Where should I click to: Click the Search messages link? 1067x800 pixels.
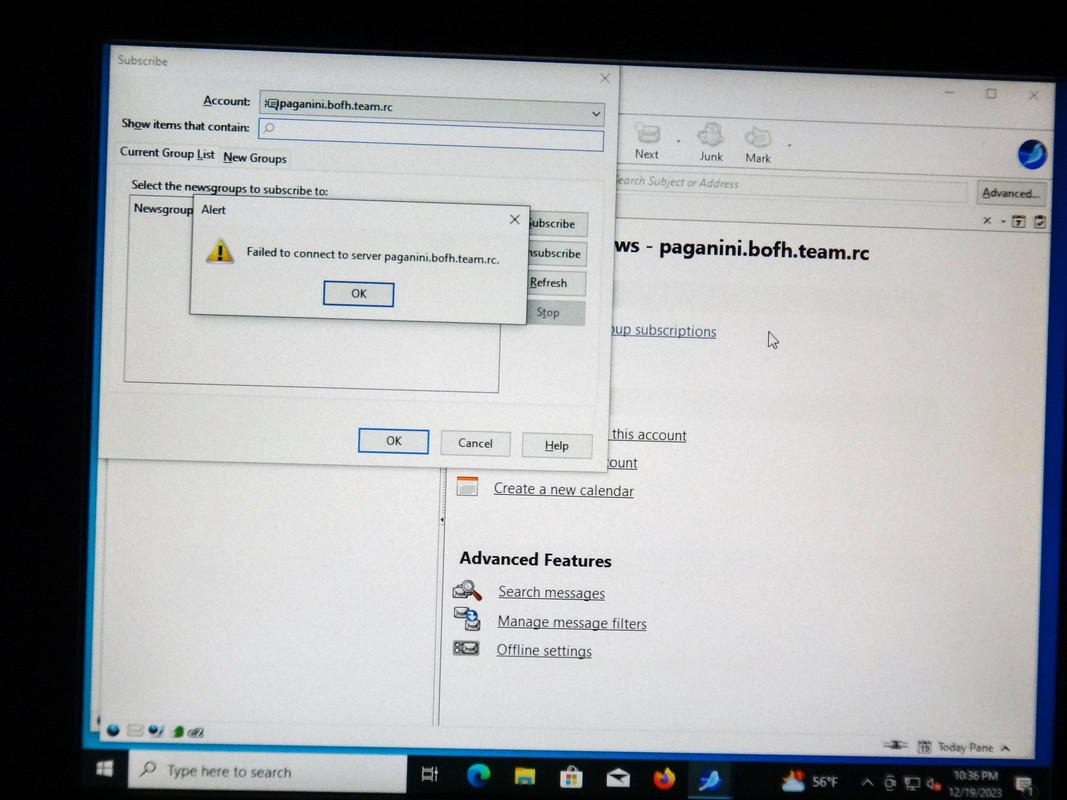pyautogui.click(x=551, y=593)
